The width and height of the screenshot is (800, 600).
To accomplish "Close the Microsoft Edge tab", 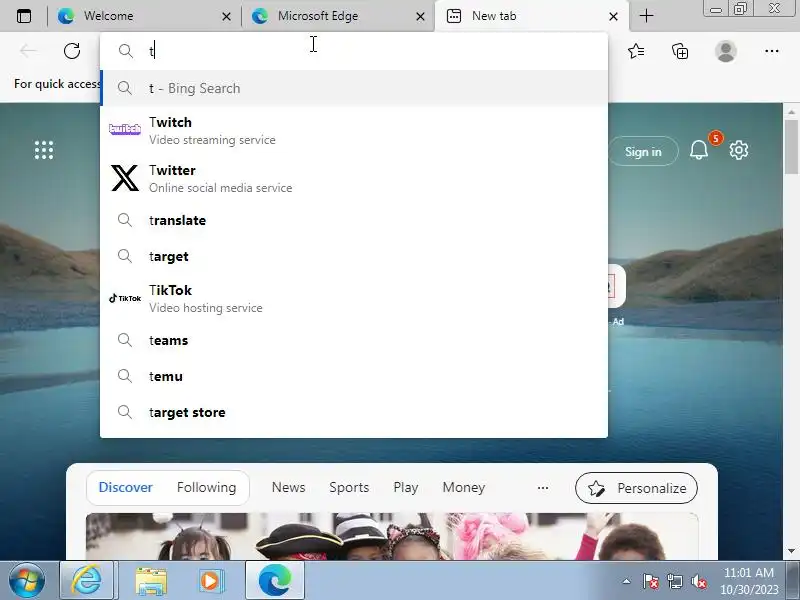I will [420, 17].
